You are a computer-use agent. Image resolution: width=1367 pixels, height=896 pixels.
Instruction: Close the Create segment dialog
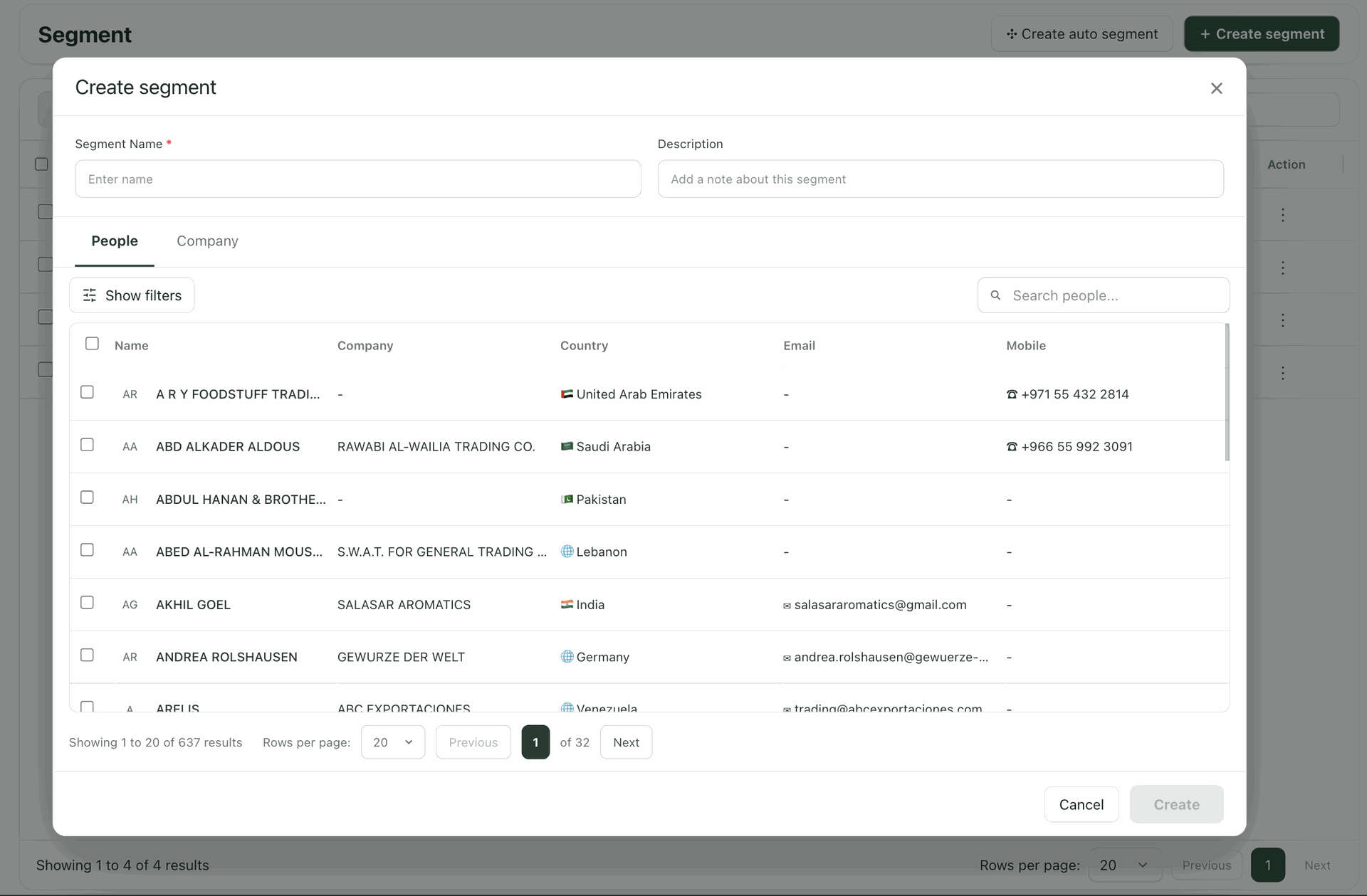pos(1216,88)
